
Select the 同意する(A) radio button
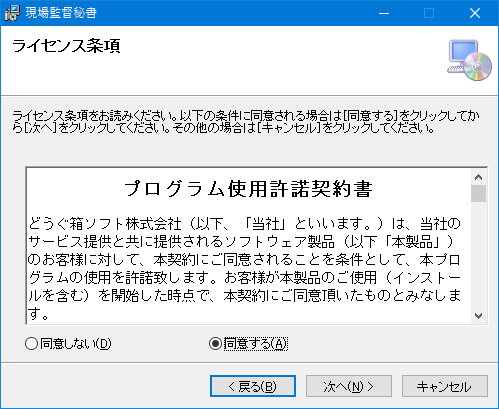(x=215, y=343)
